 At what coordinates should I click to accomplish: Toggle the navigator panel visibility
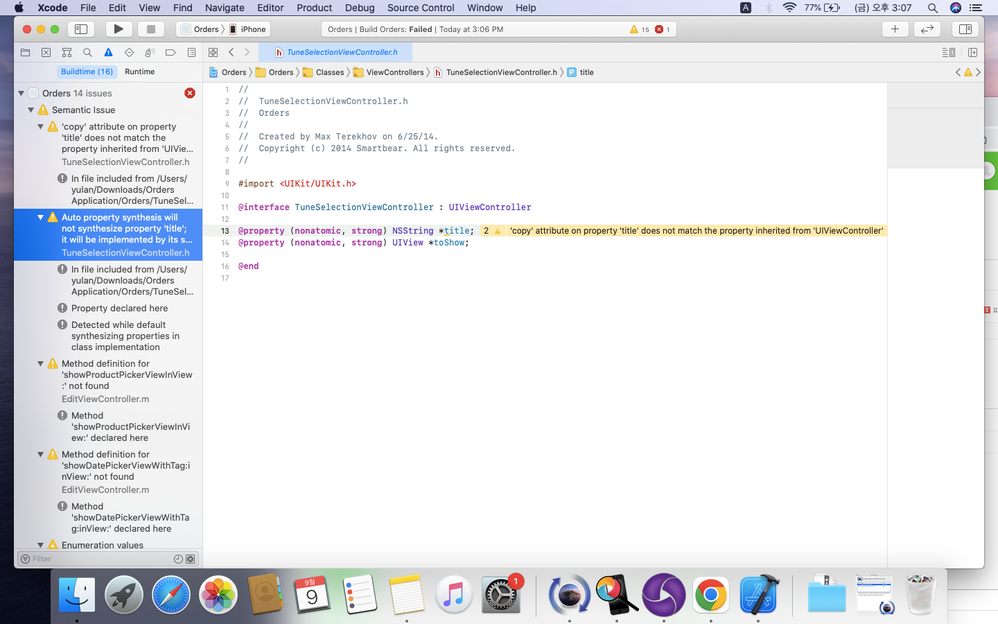tap(81, 29)
